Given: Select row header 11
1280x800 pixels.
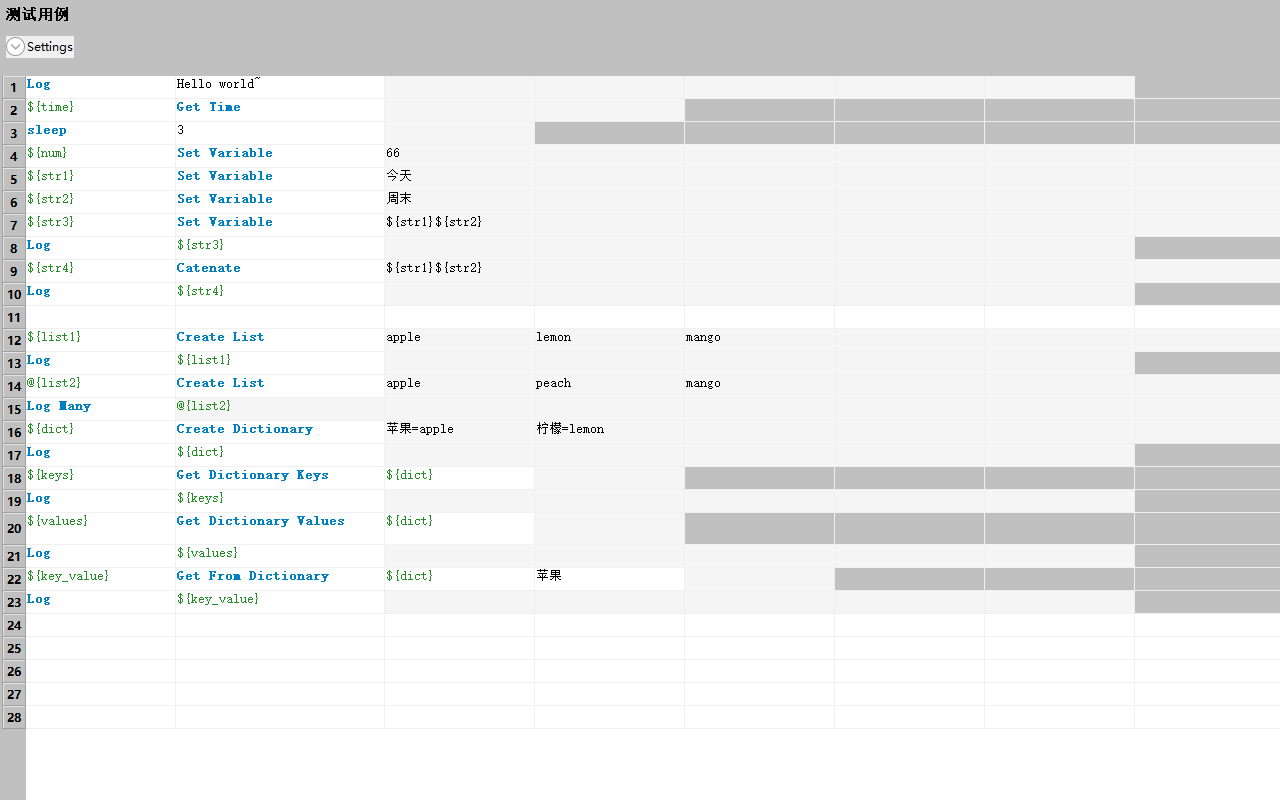Looking at the screenshot, I should 14,318.
